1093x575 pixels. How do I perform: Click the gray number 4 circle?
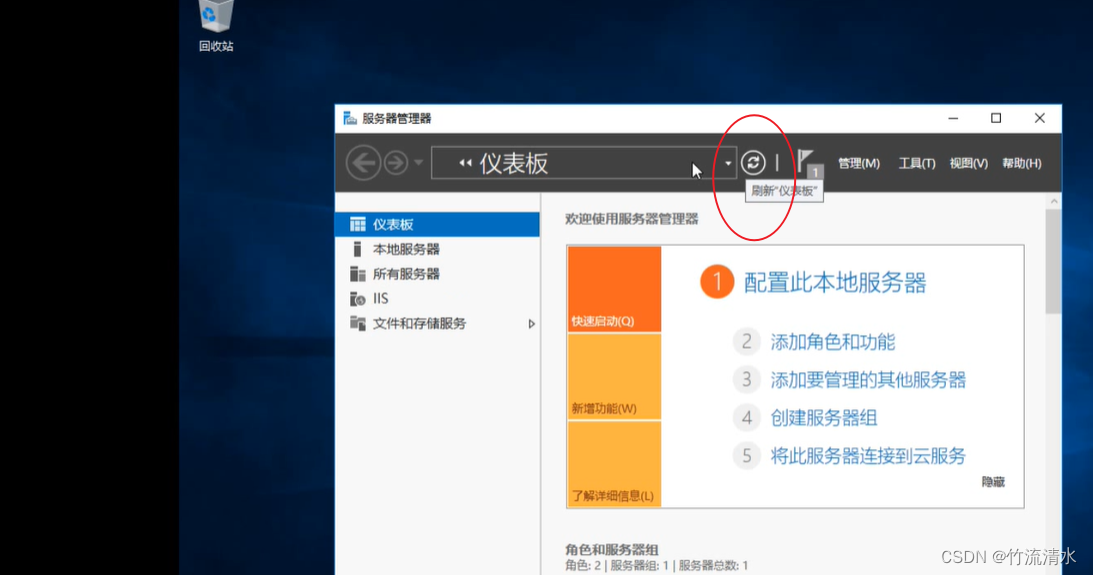(x=747, y=418)
